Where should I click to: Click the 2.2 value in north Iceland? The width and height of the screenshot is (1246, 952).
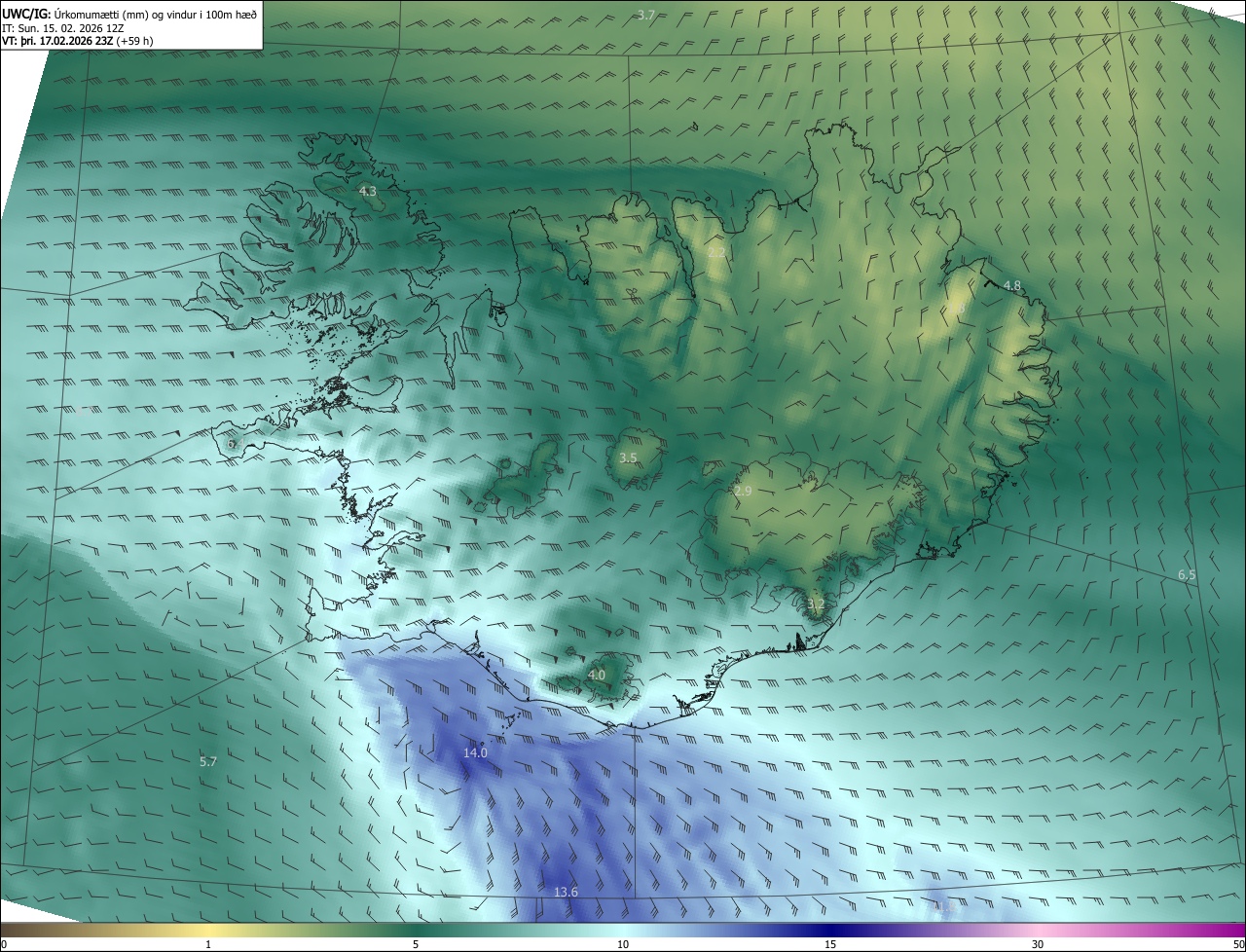coord(715,253)
